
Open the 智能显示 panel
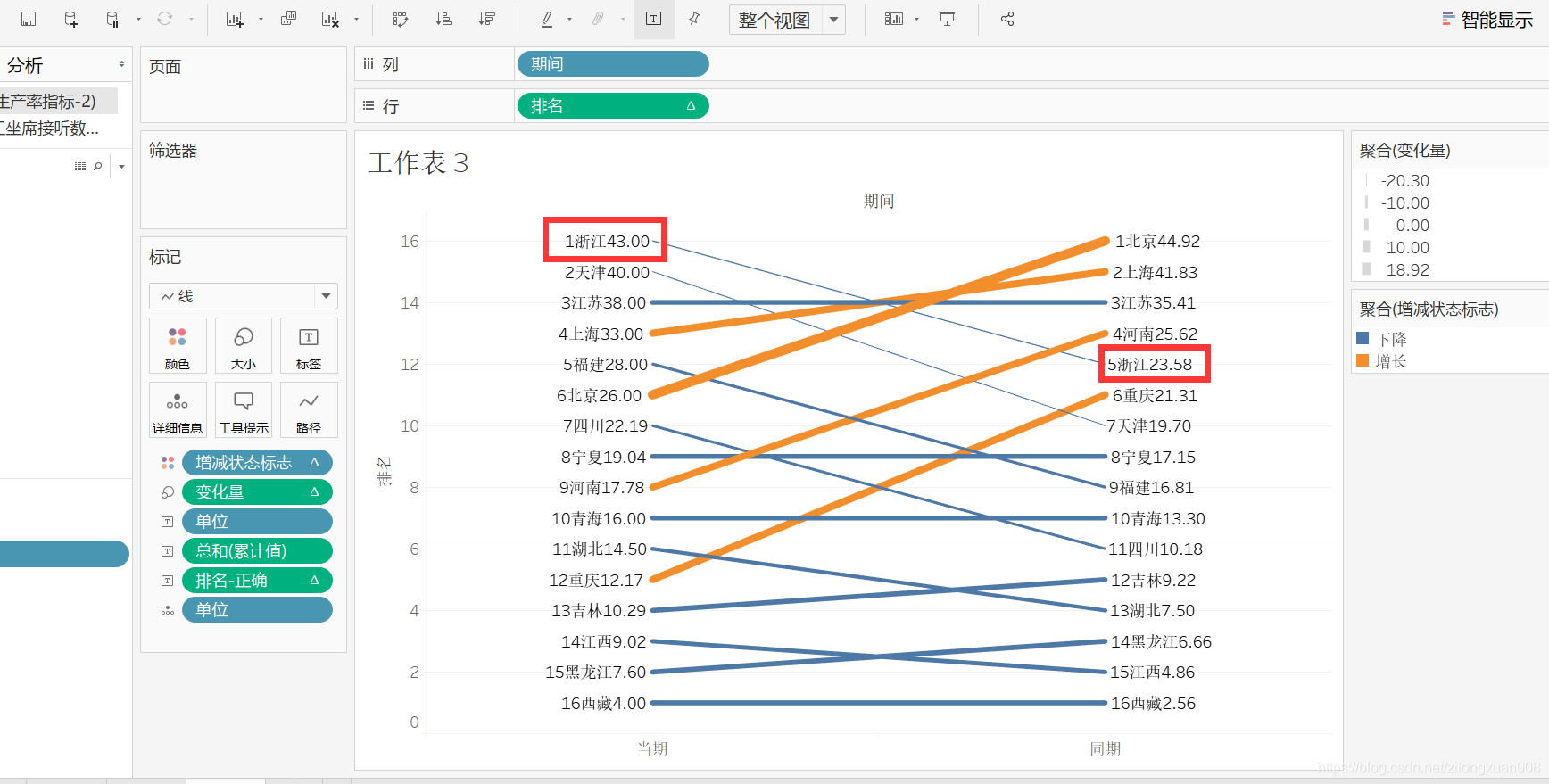click(1487, 20)
